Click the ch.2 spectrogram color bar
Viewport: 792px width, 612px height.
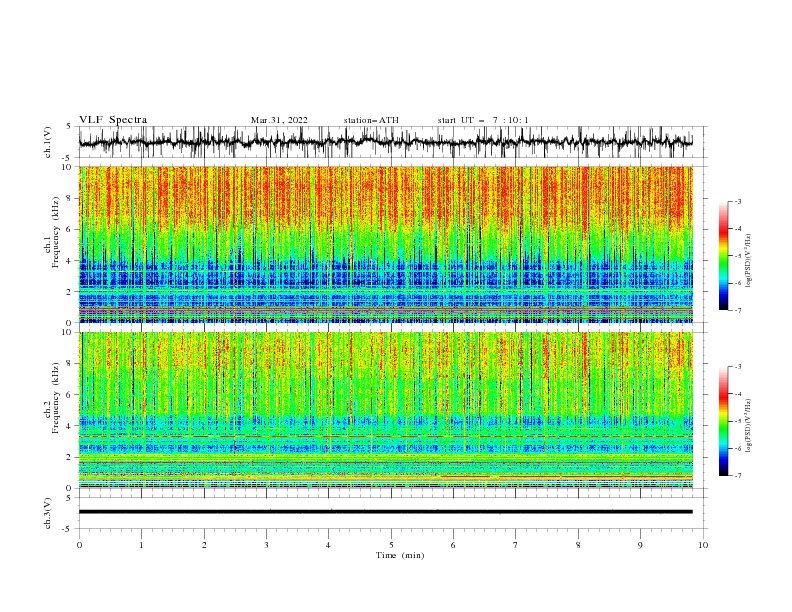click(723, 421)
